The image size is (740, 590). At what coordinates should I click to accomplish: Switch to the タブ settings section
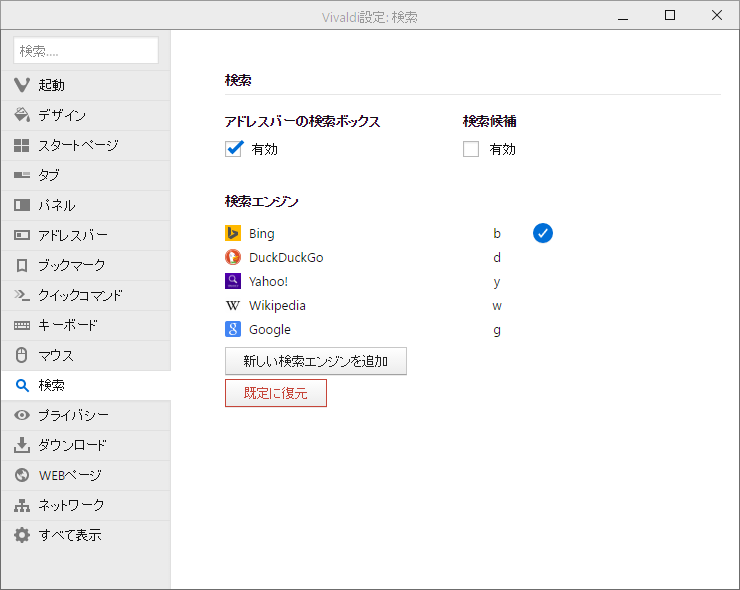pos(86,175)
